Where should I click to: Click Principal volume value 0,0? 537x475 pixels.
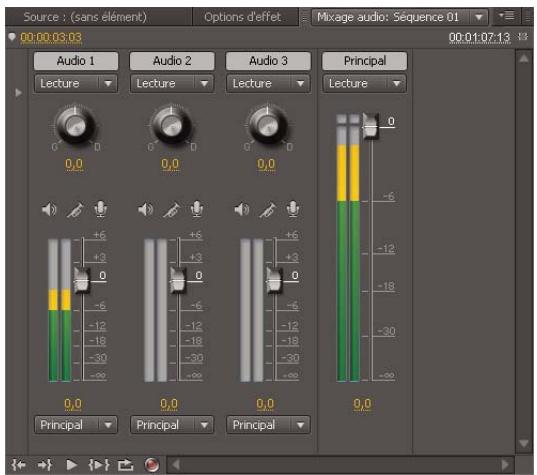pyautogui.click(x=362, y=404)
